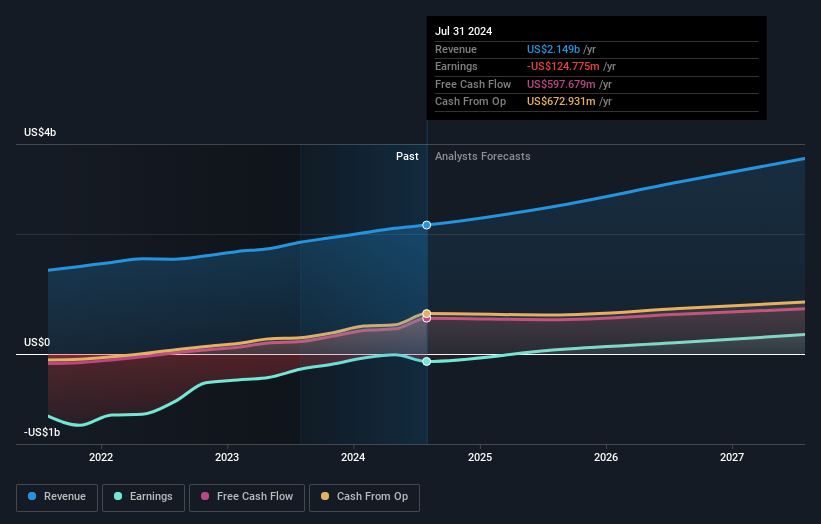Click the US$4b y-axis label
Screen dimensions: 821x524
click(x=40, y=132)
